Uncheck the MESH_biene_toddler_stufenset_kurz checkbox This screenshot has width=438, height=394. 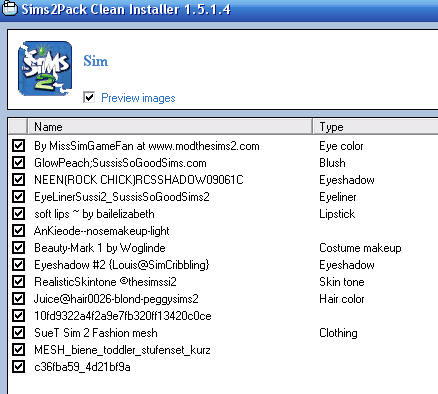point(18,350)
